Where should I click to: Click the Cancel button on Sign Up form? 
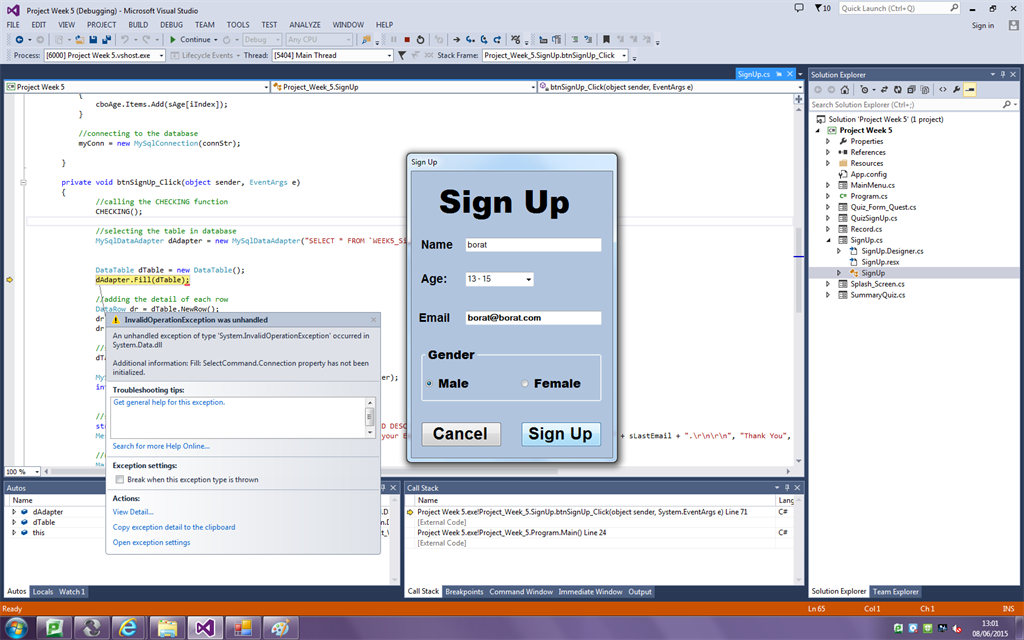click(x=461, y=434)
